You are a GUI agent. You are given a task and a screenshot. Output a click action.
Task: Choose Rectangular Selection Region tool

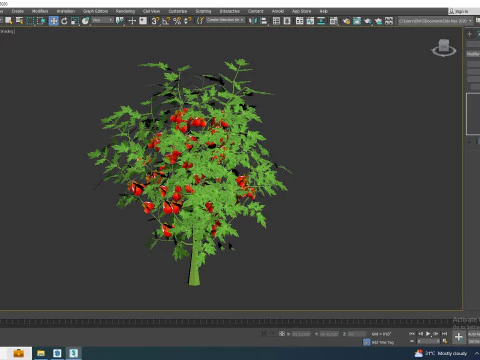tap(30, 21)
